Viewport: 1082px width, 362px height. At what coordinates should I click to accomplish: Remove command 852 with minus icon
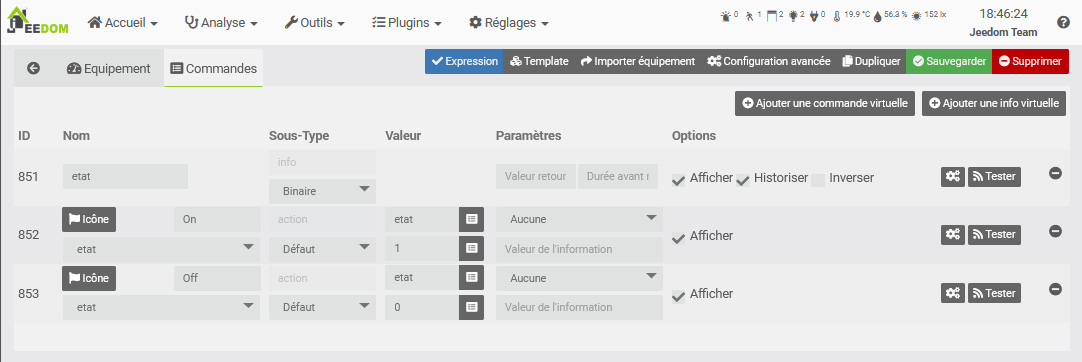(1055, 231)
